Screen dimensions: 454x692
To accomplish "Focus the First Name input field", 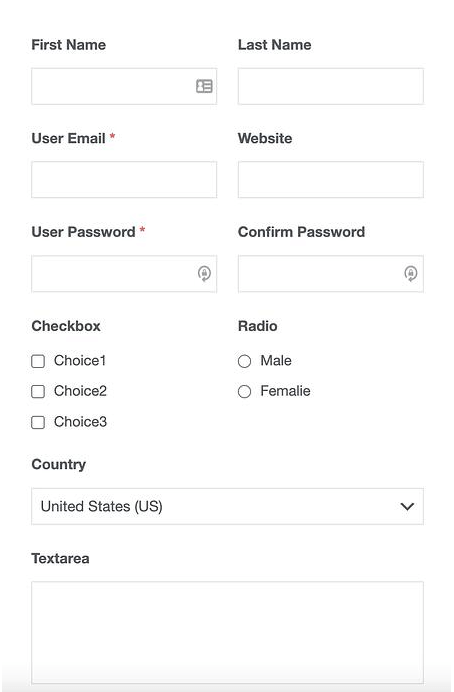I will click(x=124, y=86).
